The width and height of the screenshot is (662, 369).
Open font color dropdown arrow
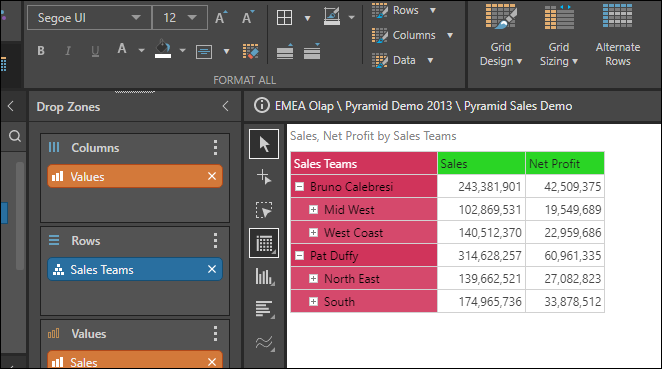pos(141,51)
